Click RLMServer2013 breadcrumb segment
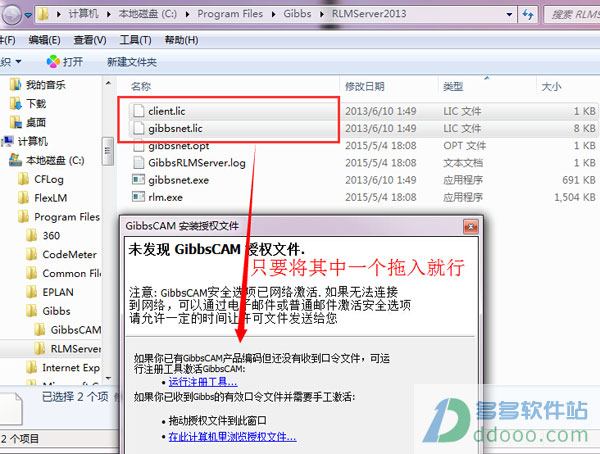The image size is (600, 454). point(369,14)
